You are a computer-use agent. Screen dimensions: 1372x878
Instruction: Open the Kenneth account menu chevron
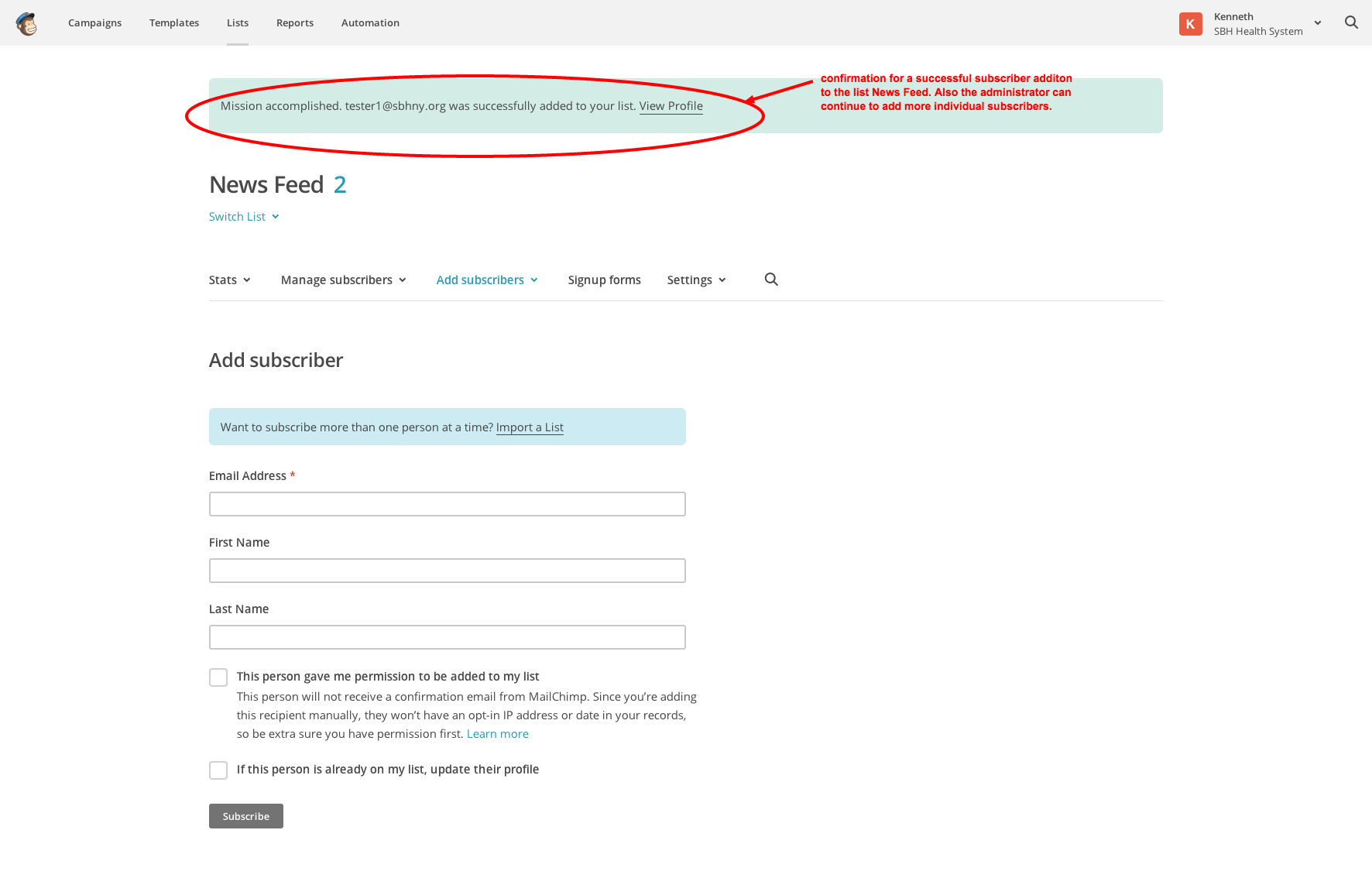(1317, 23)
